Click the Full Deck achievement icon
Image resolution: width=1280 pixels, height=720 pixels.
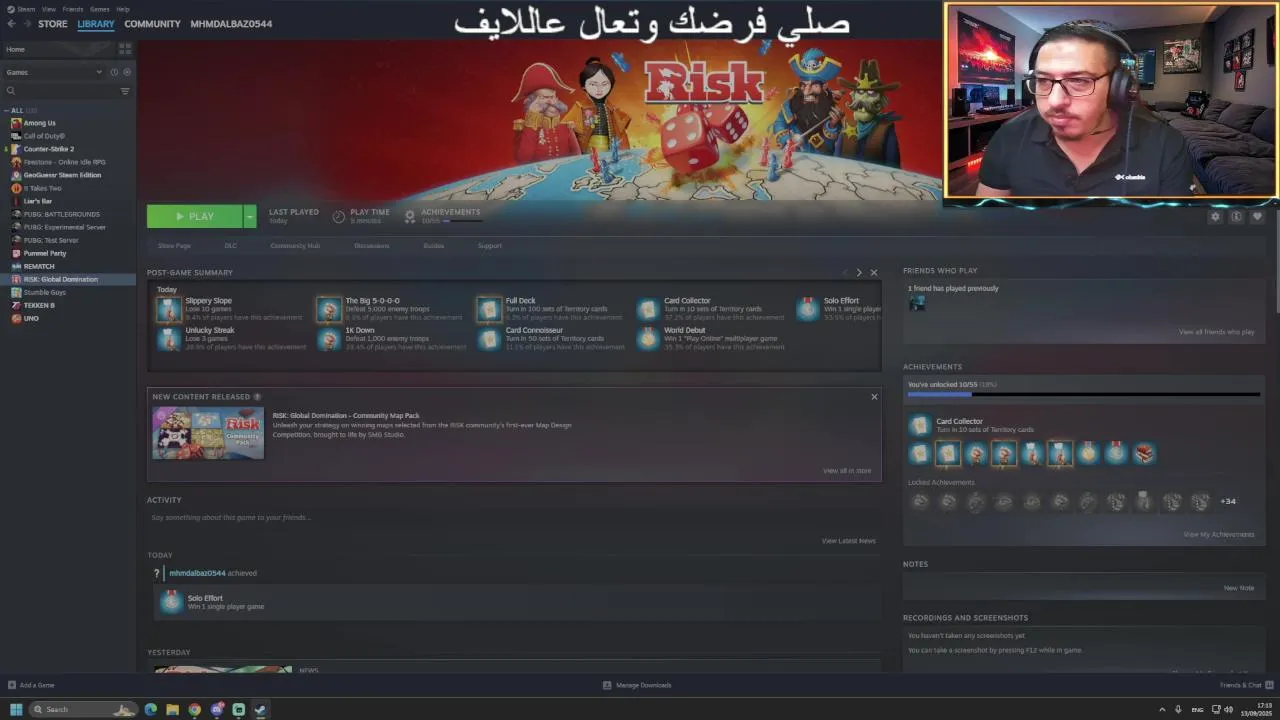point(489,309)
